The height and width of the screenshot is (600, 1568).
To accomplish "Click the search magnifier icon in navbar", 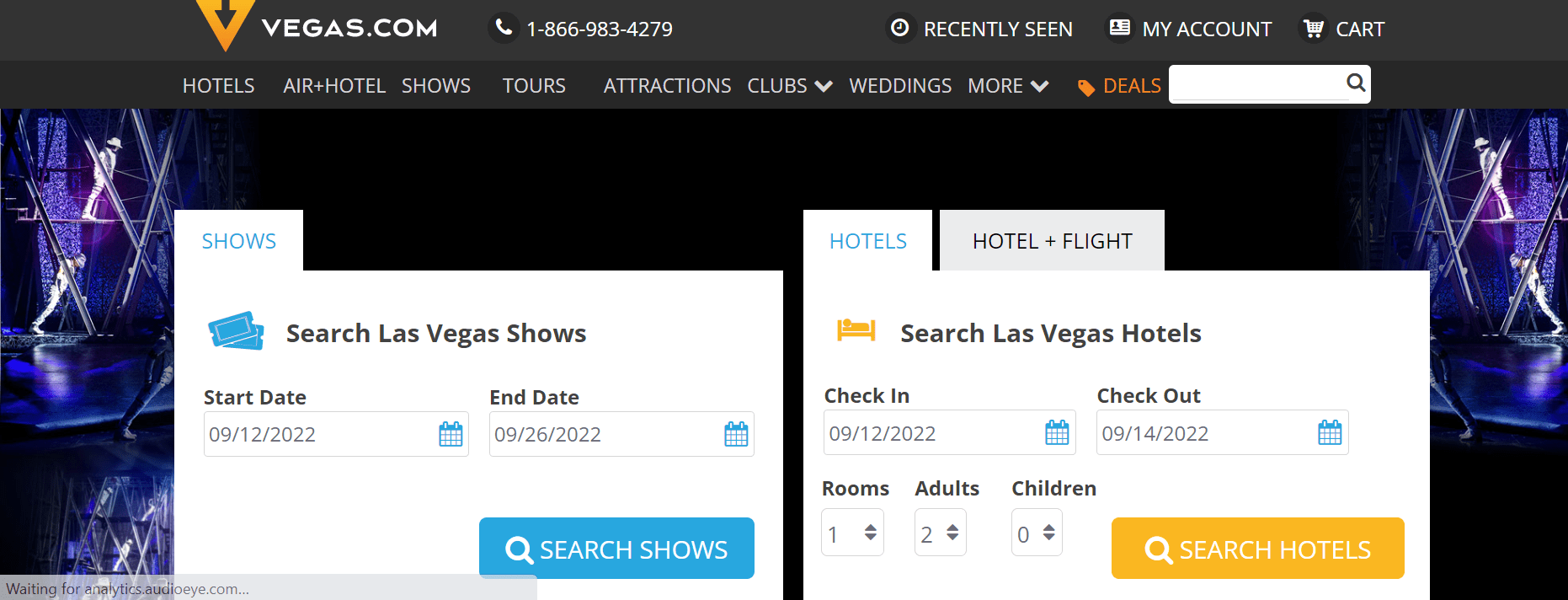I will coord(1356,83).
